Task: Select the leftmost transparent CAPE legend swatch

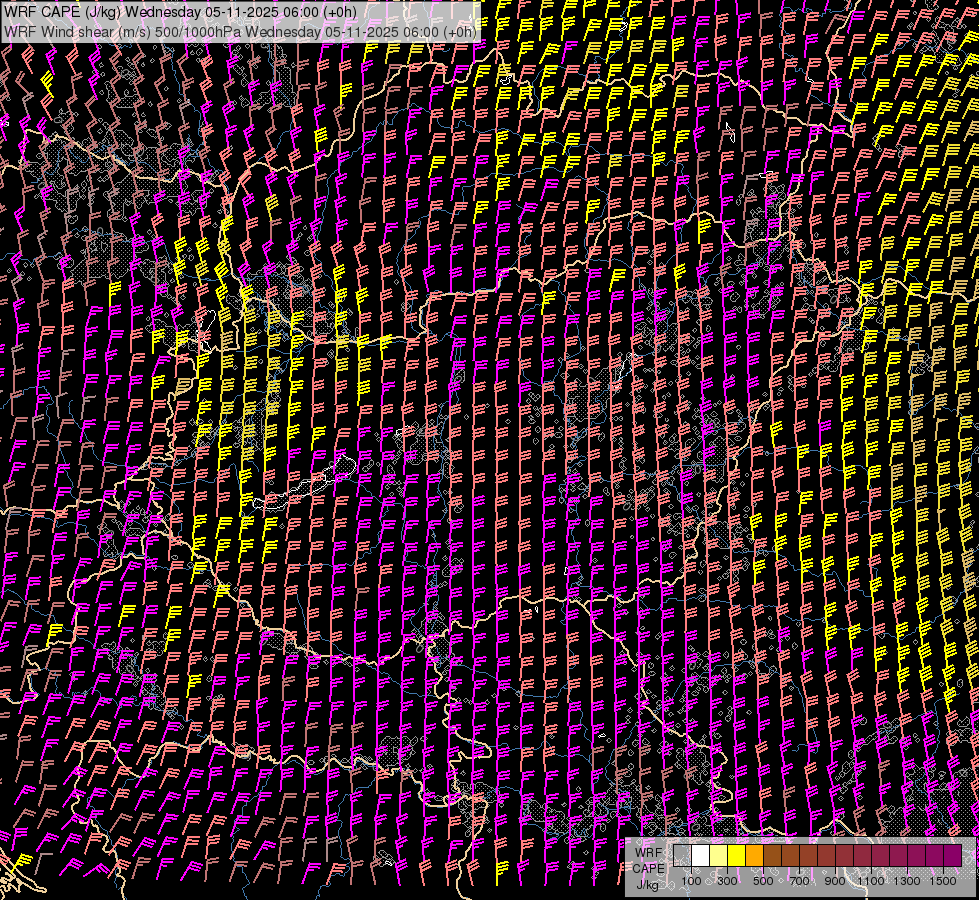Action: coord(682,856)
